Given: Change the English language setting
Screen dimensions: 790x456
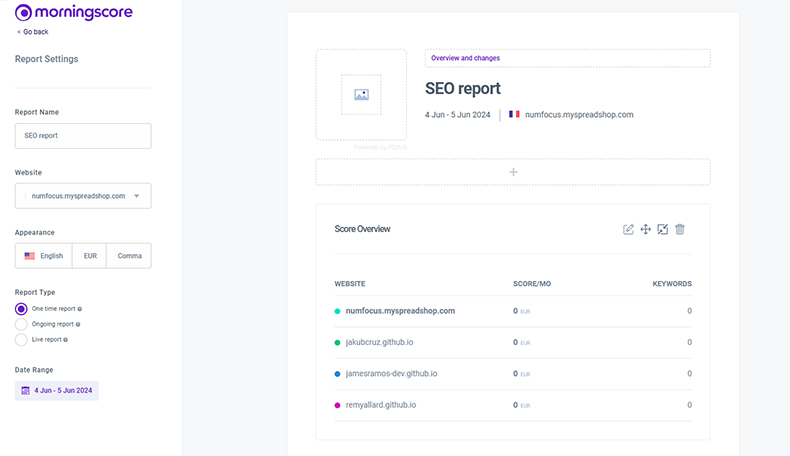Looking at the screenshot, I should point(44,256).
